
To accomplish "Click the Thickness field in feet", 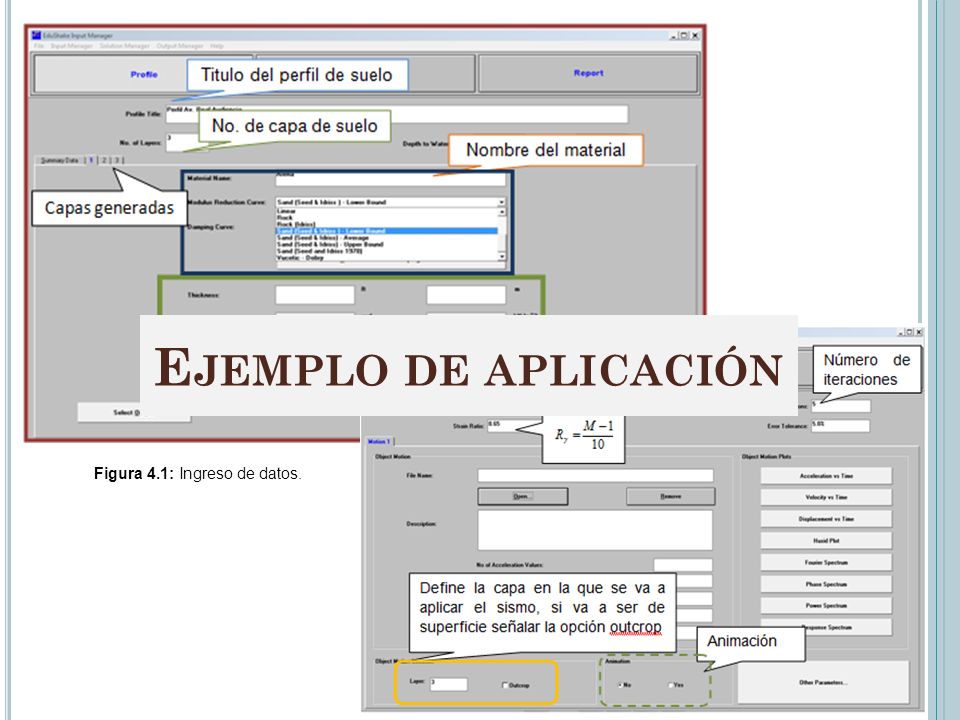I will tap(315, 295).
